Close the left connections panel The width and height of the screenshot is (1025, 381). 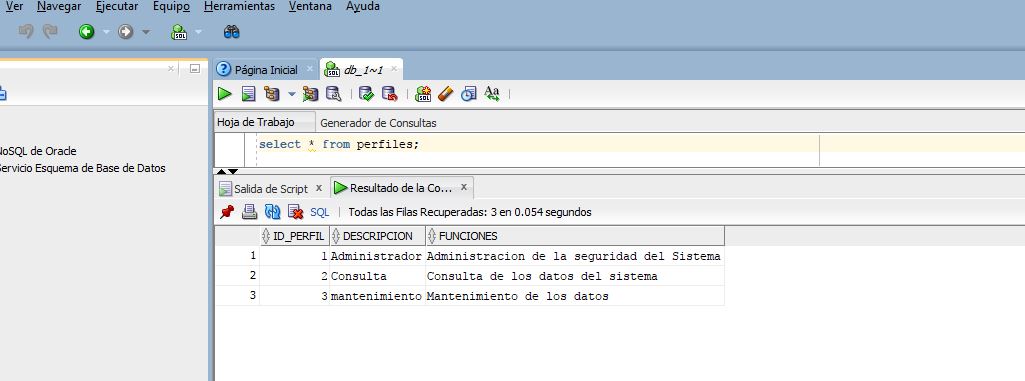171,69
